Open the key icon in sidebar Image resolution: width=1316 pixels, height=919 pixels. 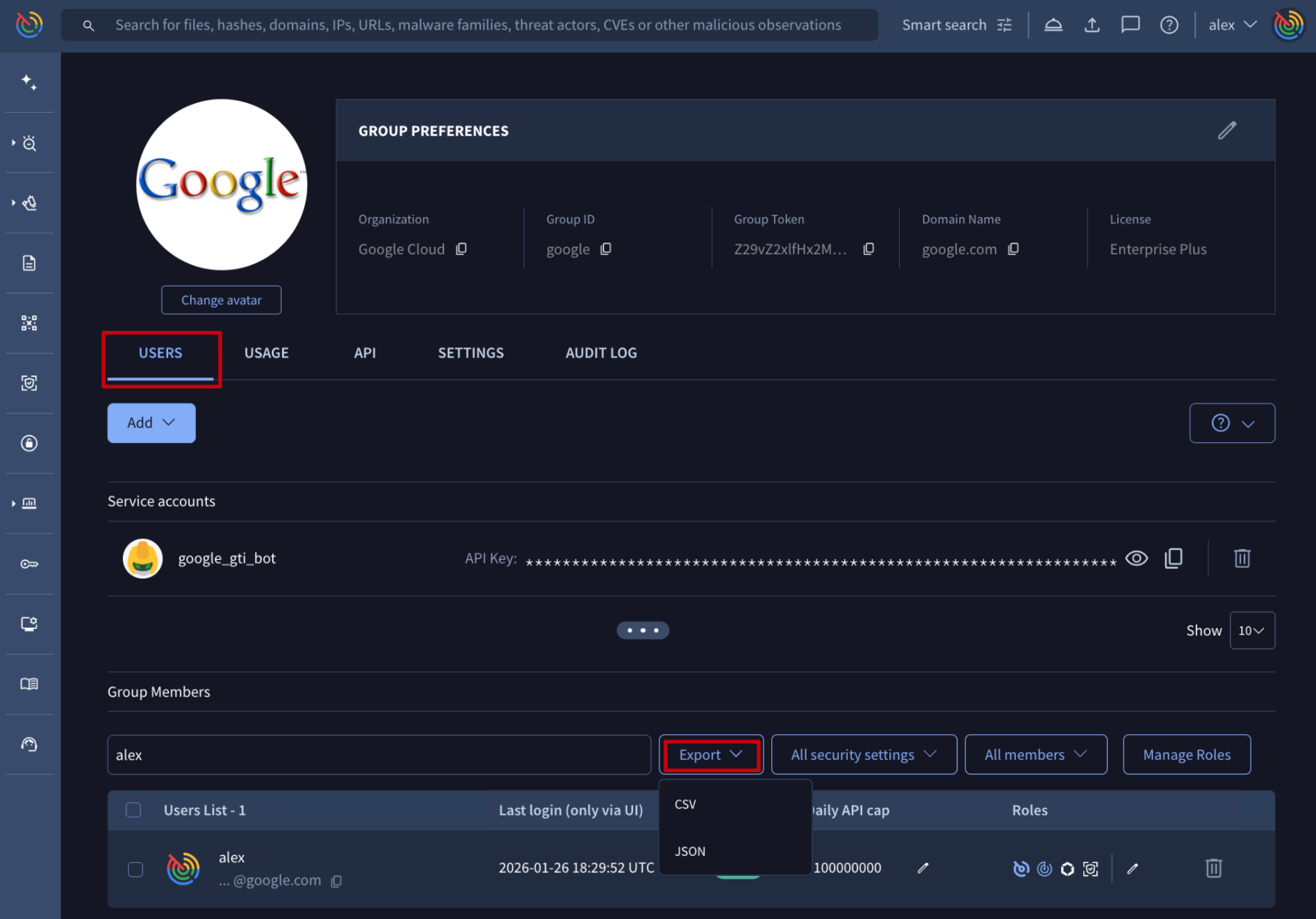[x=29, y=564]
